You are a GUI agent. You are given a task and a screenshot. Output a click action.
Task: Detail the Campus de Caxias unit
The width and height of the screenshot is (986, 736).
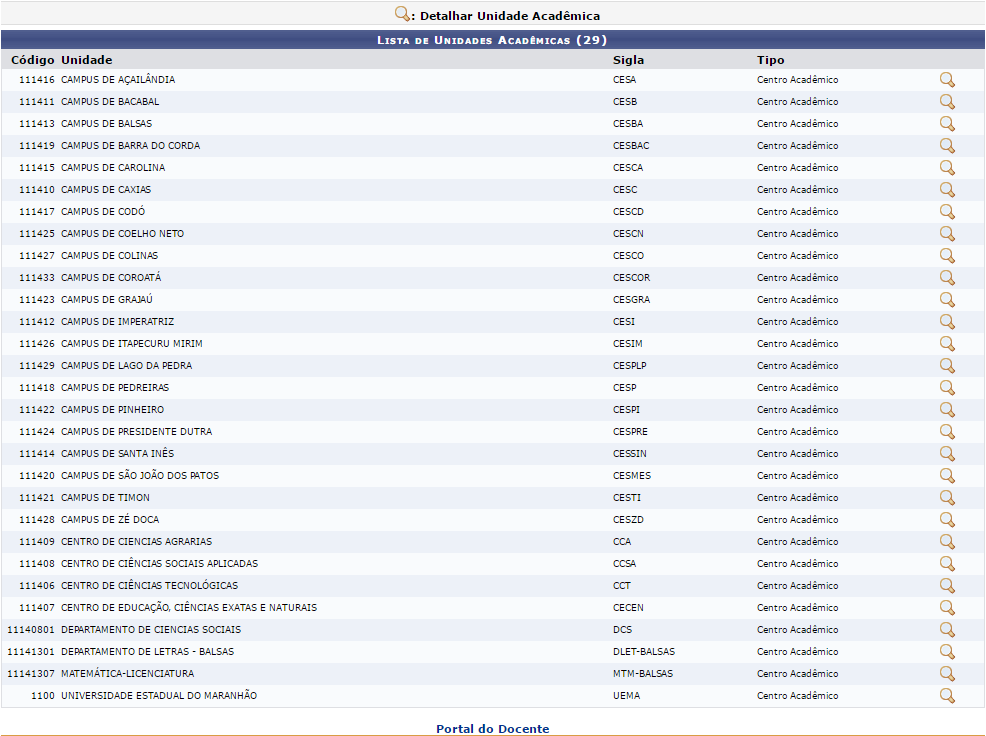(946, 190)
